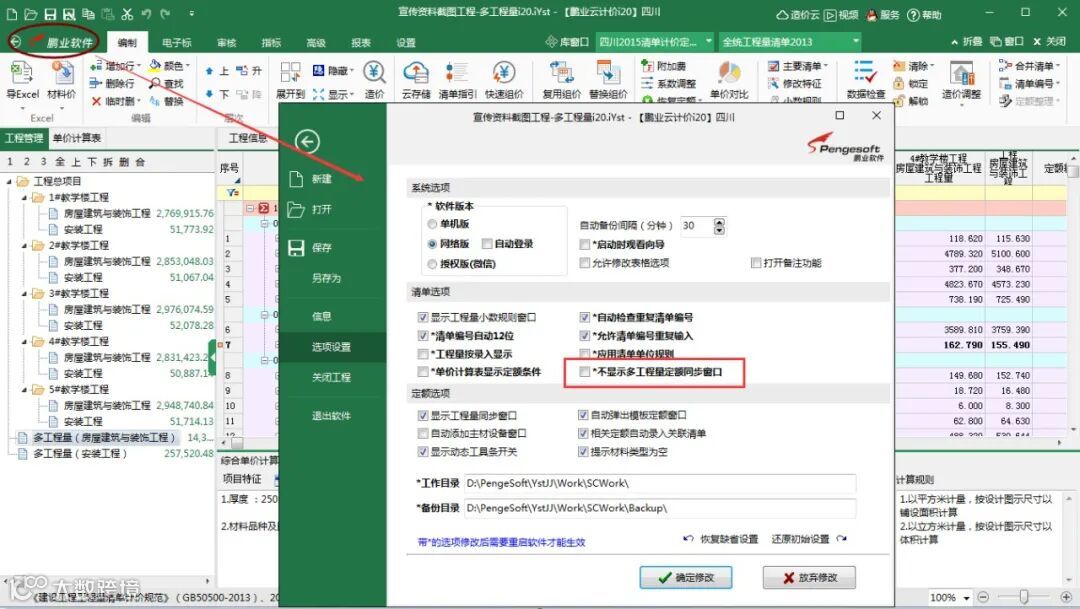
Task: Click the 查找 search tool
Action: pyautogui.click(x=167, y=83)
